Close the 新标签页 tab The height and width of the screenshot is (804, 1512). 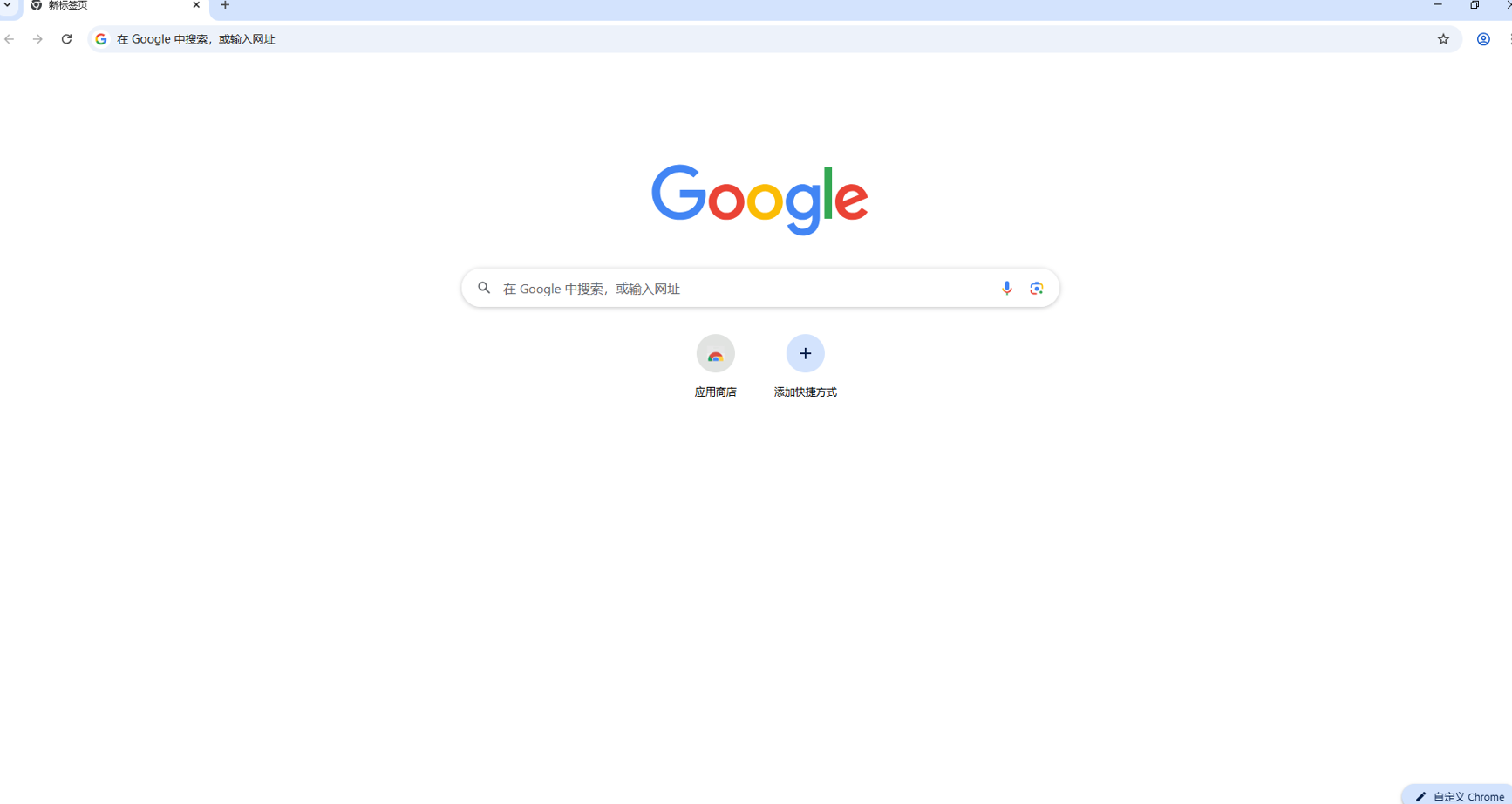tap(196, 5)
